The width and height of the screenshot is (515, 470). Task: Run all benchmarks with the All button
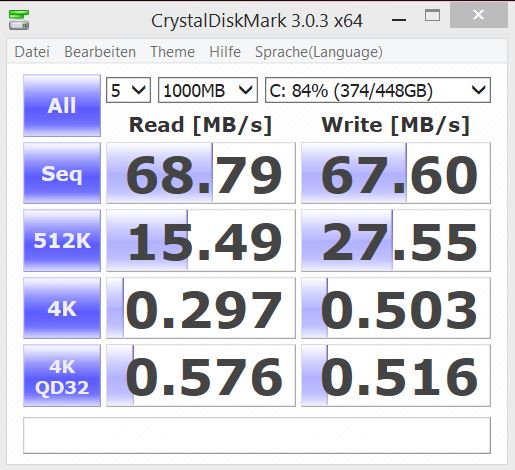pos(62,105)
